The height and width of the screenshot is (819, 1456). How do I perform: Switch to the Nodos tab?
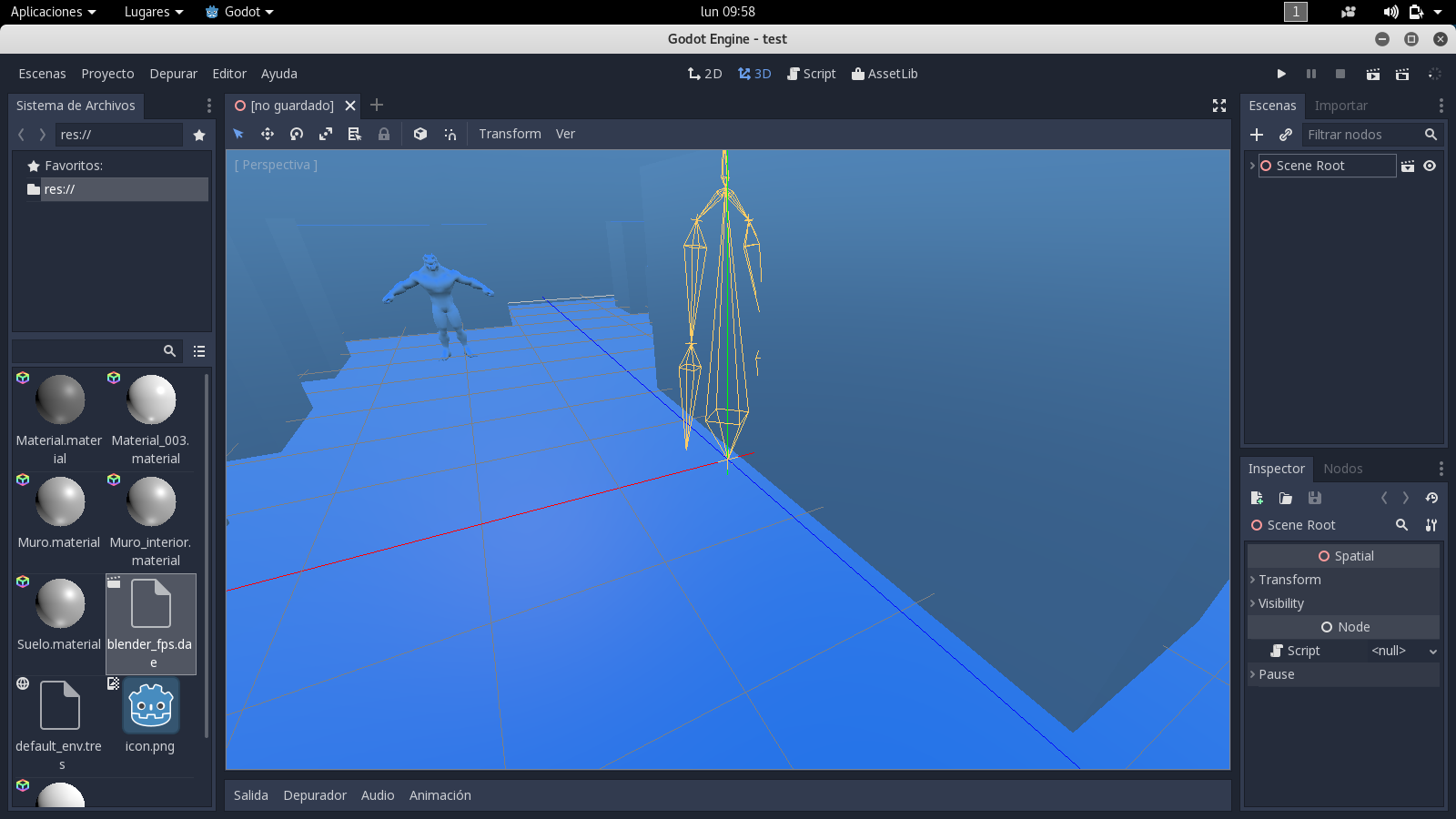pyautogui.click(x=1342, y=469)
